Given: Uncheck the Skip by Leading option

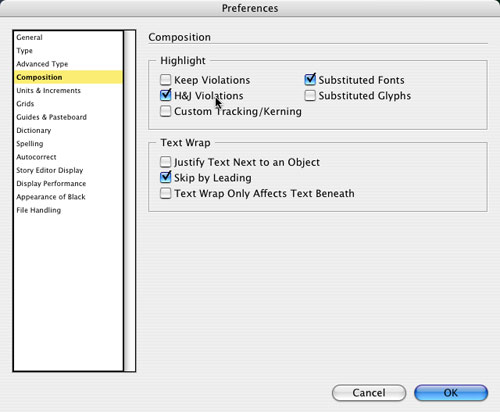Looking at the screenshot, I should point(165,178).
